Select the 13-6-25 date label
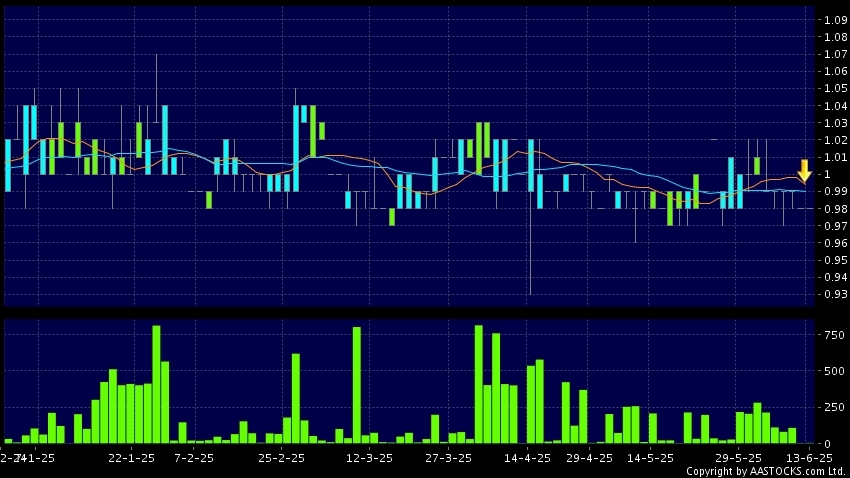The width and height of the screenshot is (850, 478). [x=809, y=458]
